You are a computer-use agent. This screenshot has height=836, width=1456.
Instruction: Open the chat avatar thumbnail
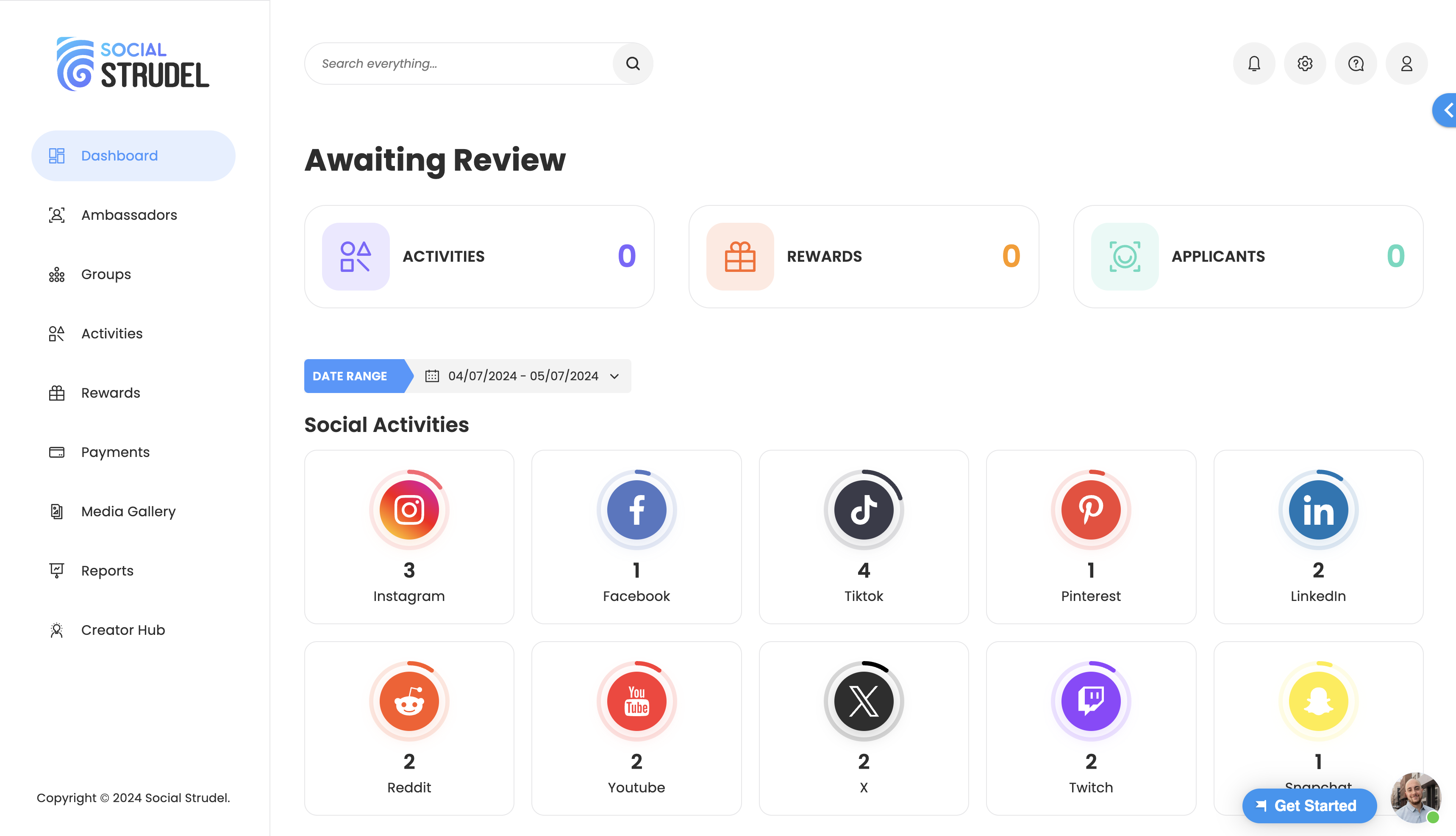coord(1415,797)
